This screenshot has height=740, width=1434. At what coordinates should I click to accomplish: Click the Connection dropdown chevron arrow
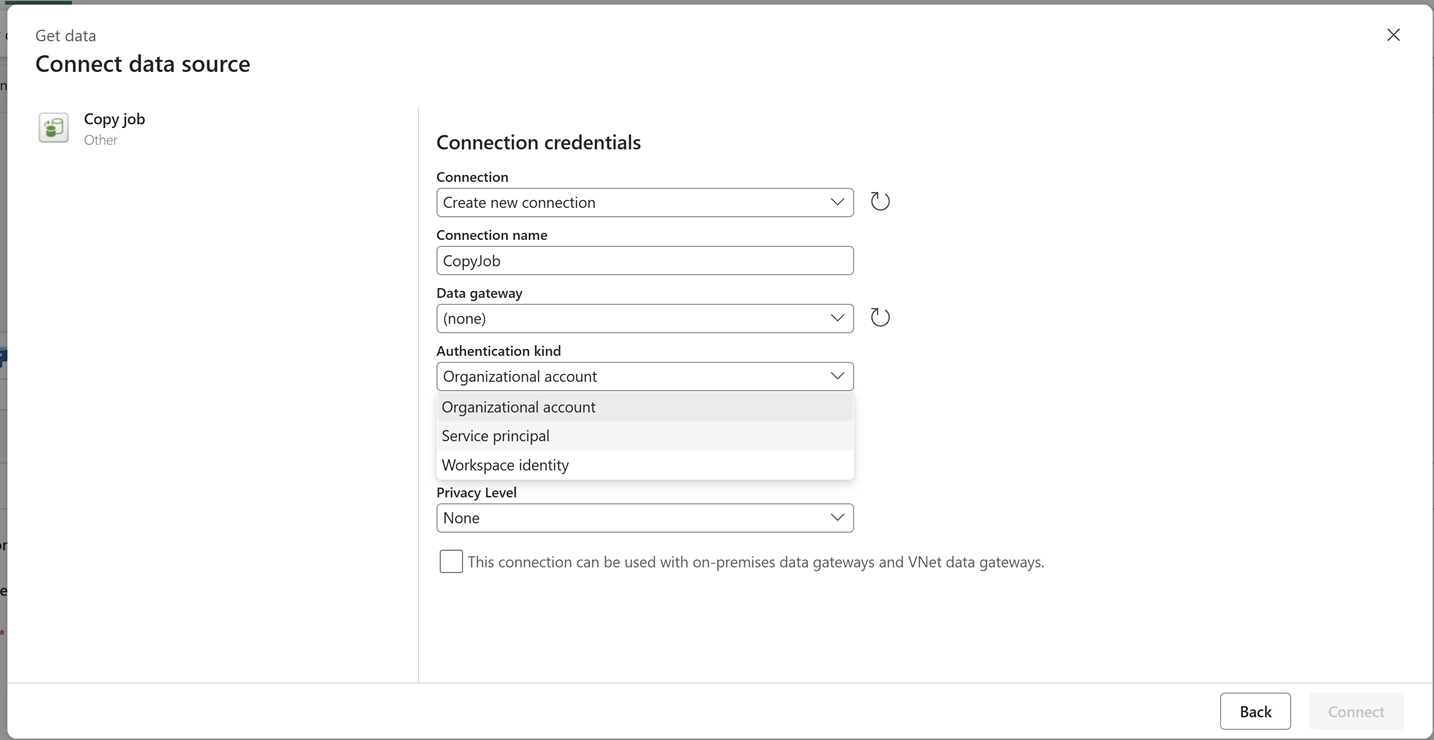837,202
